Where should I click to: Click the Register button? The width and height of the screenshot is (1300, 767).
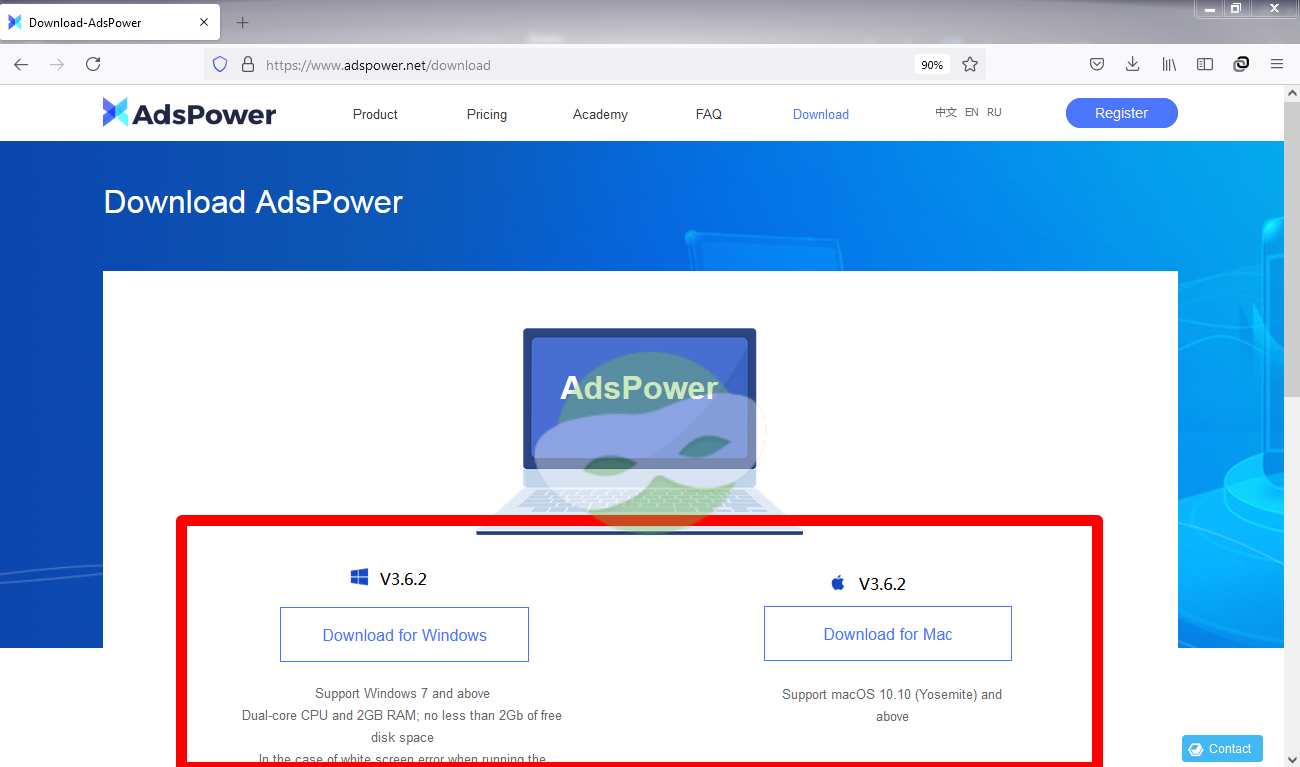(x=1121, y=113)
